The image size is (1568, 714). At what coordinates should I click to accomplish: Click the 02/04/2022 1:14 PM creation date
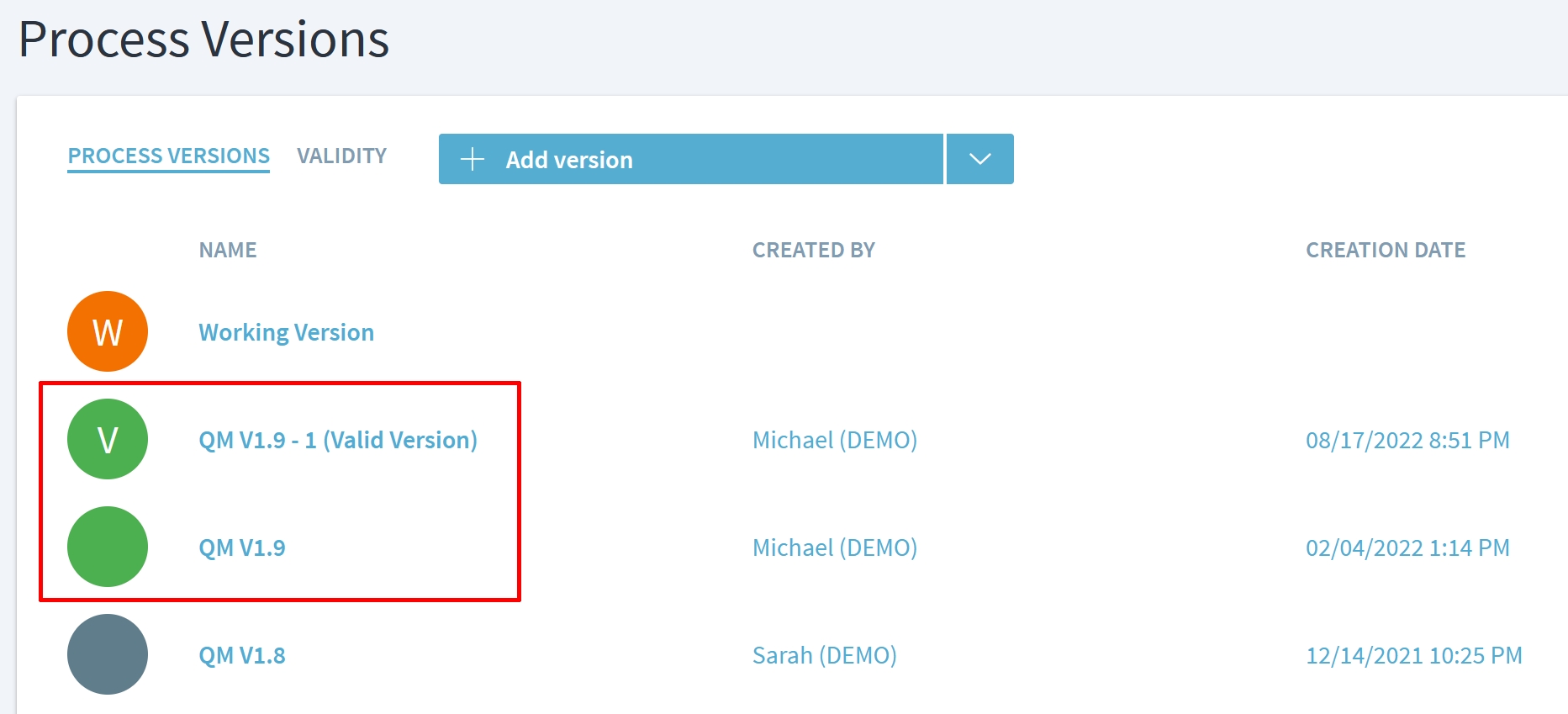pyautogui.click(x=1407, y=547)
